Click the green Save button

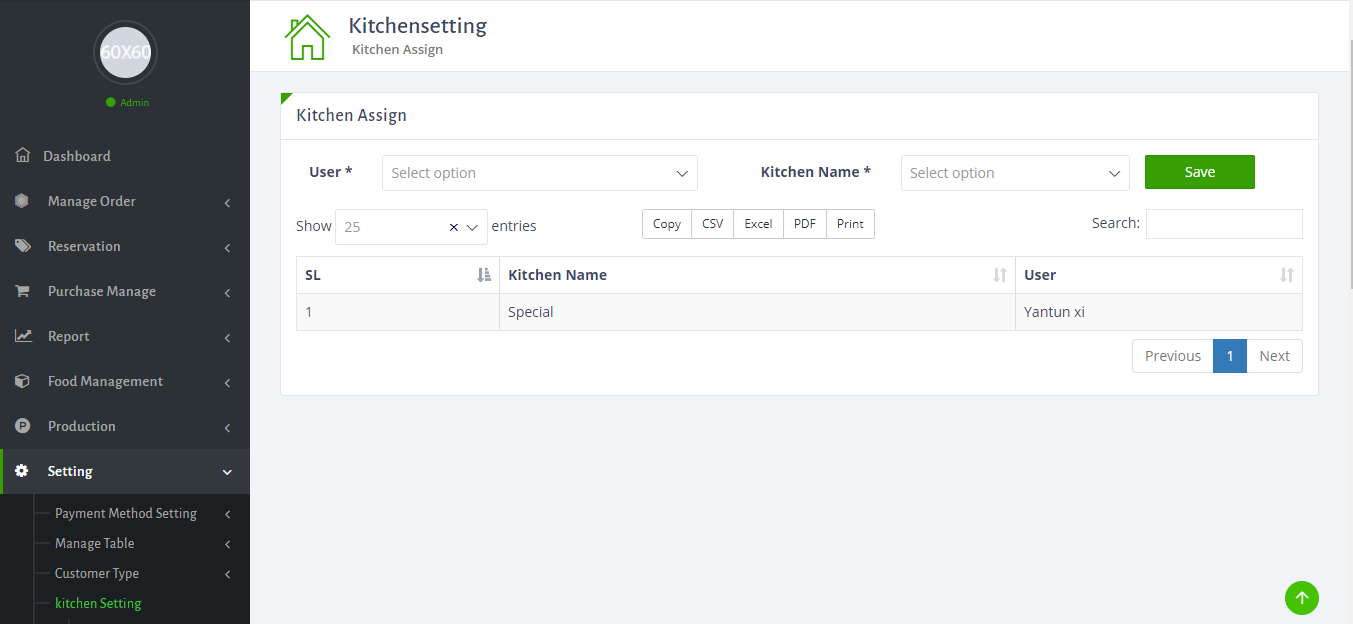tap(1199, 172)
